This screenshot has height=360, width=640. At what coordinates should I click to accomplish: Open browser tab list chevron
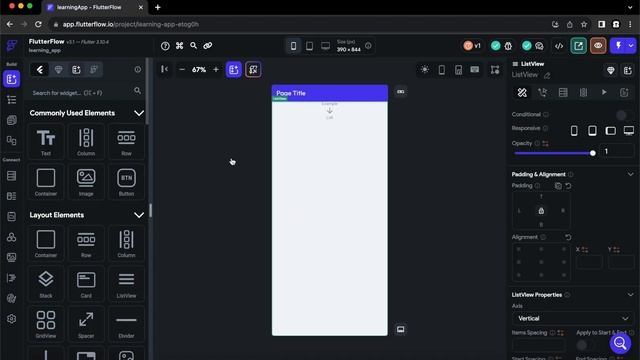pos(631,7)
